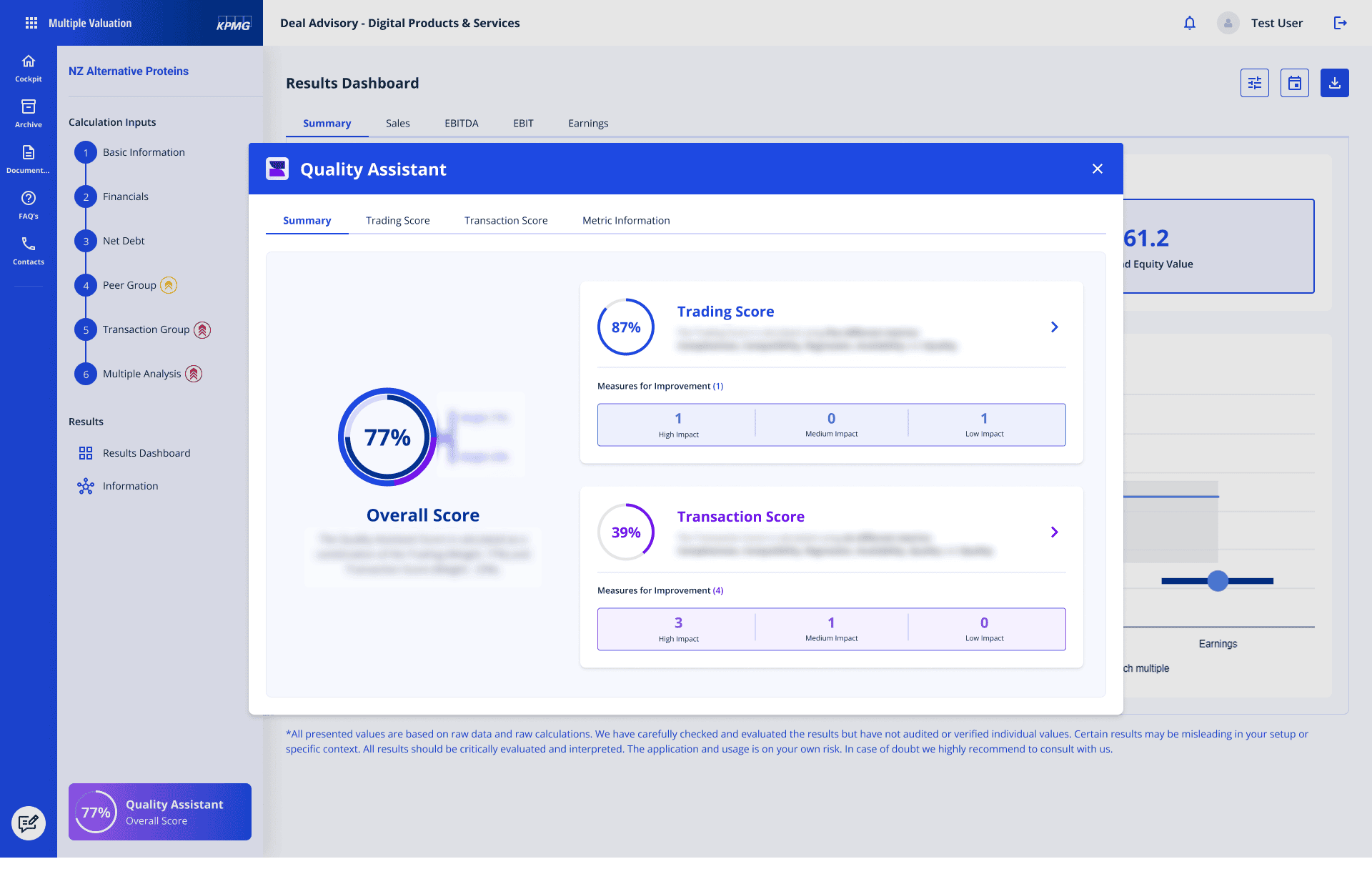1372x879 pixels.
Task: Expand Trading Score details chevron
Action: coord(1055,327)
